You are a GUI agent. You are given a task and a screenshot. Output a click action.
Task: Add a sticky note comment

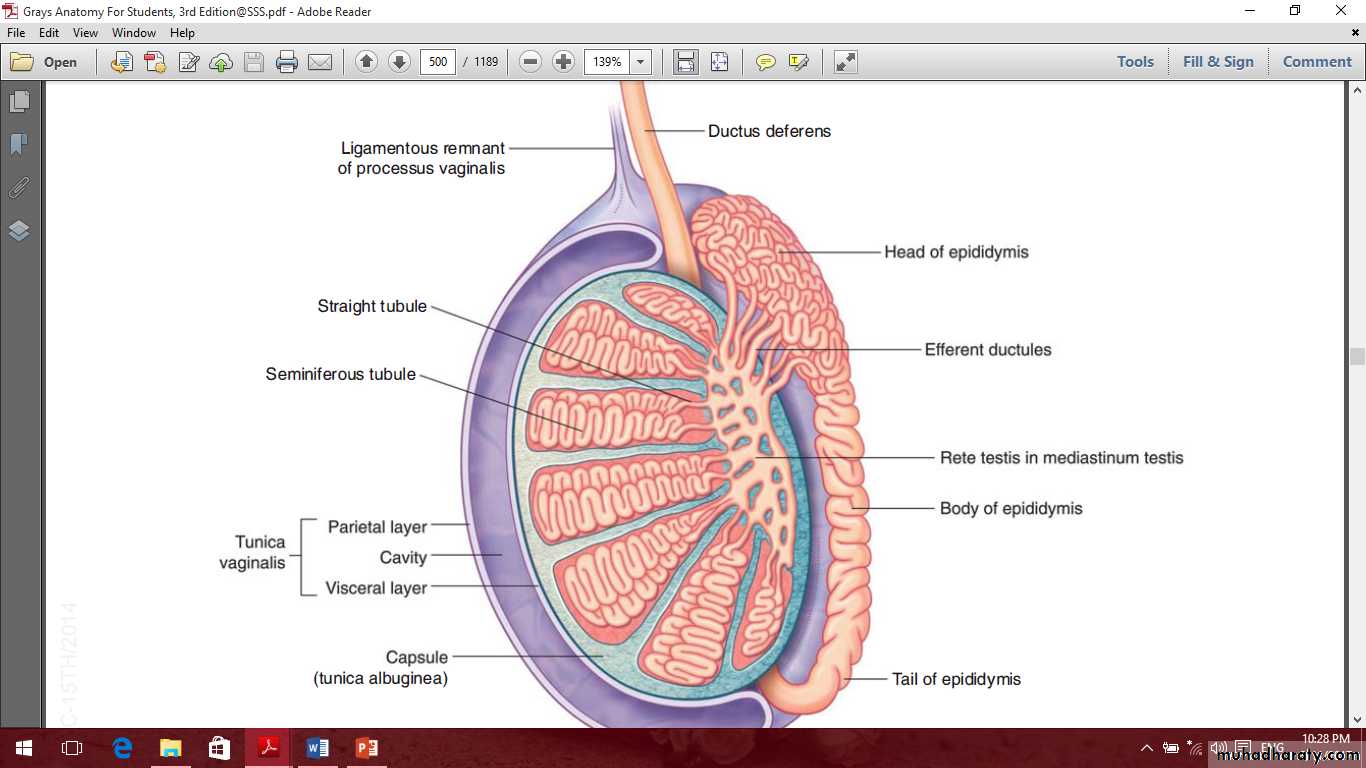765,62
